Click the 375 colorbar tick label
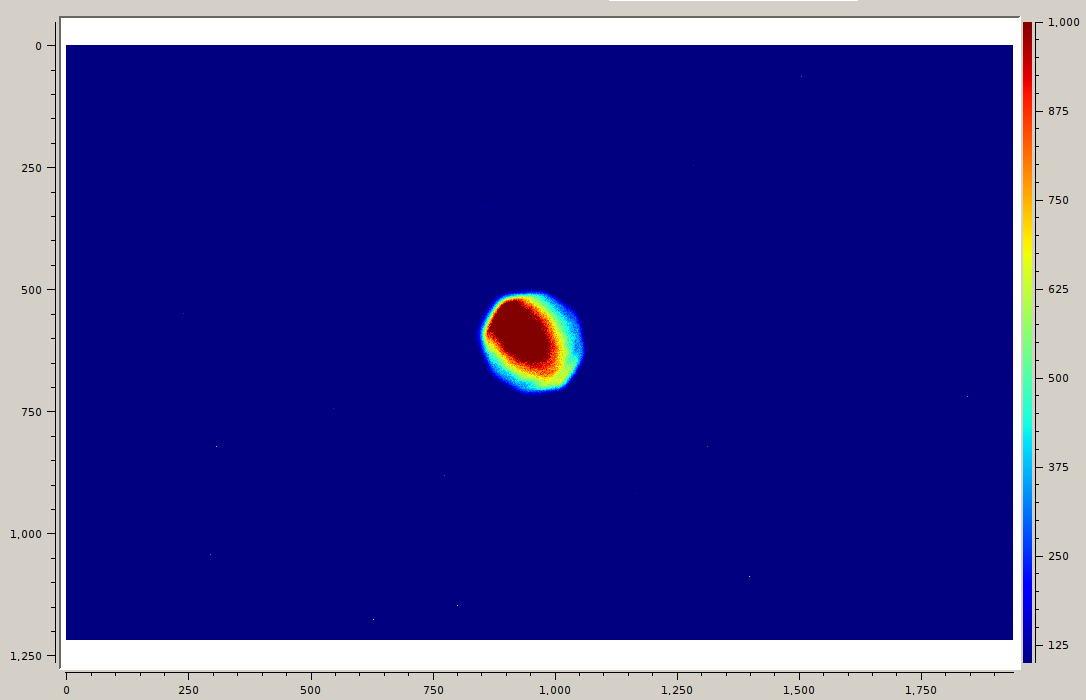 click(x=1058, y=467)
